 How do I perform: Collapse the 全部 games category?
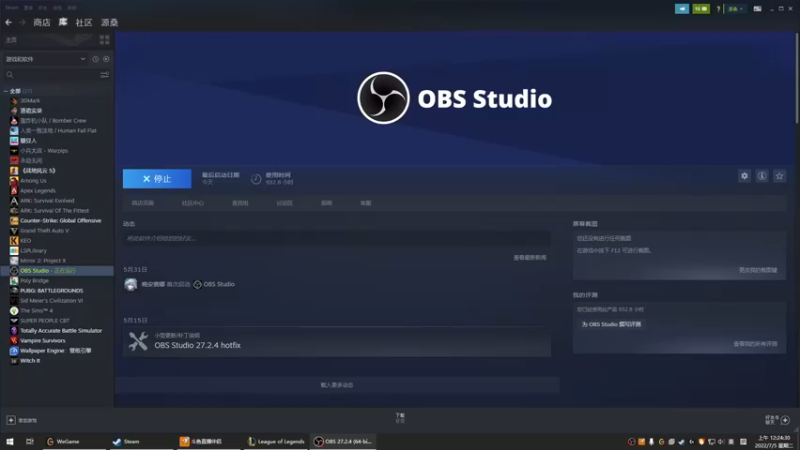(6, 91)
